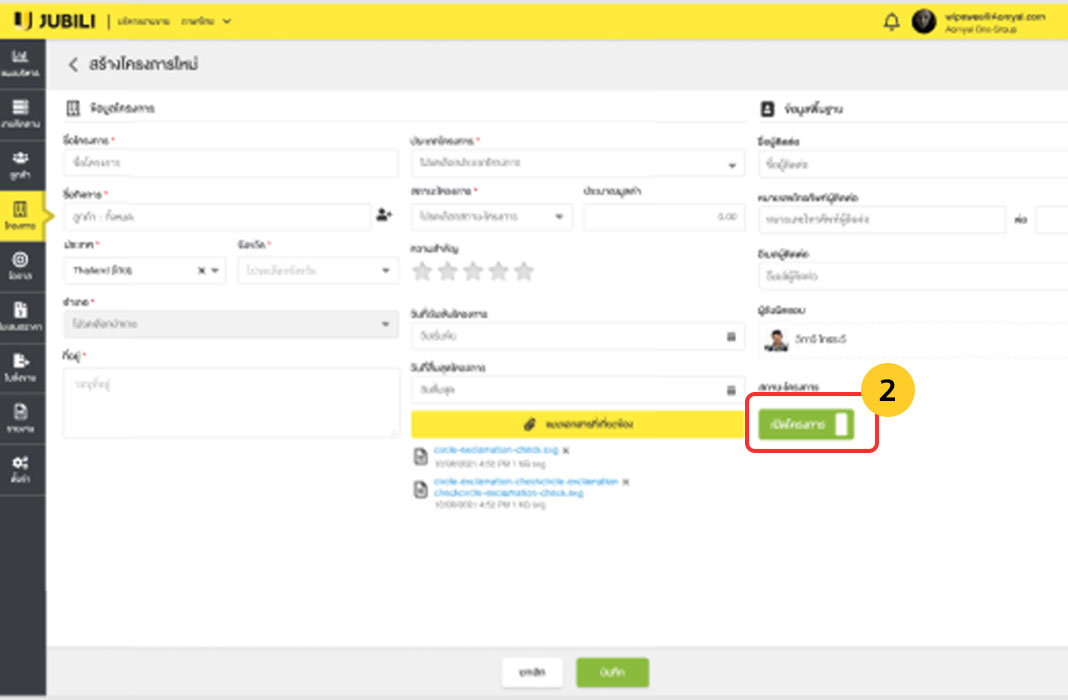This screenshot has height=700, width=1068.
Task: Click the add-customer person icon
Action: [384, 215]
